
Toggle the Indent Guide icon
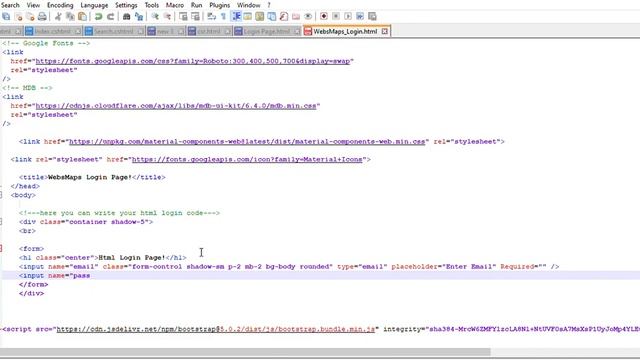coord(236,16)
